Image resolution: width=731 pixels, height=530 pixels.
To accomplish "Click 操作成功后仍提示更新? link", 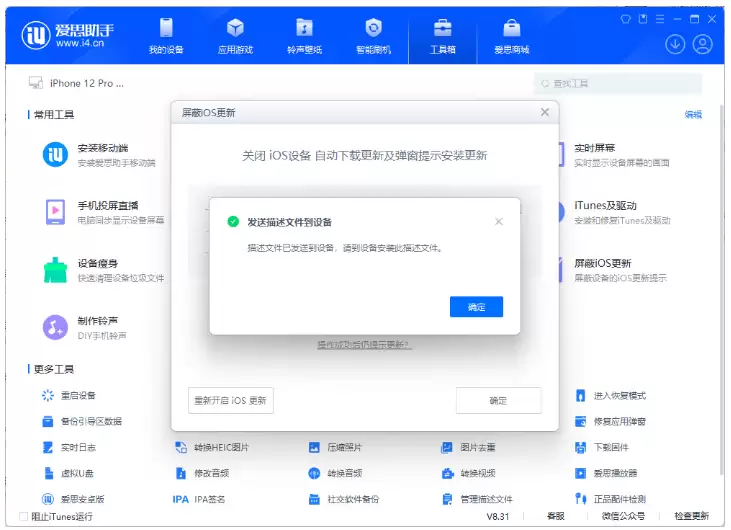I will pos(364,344).
